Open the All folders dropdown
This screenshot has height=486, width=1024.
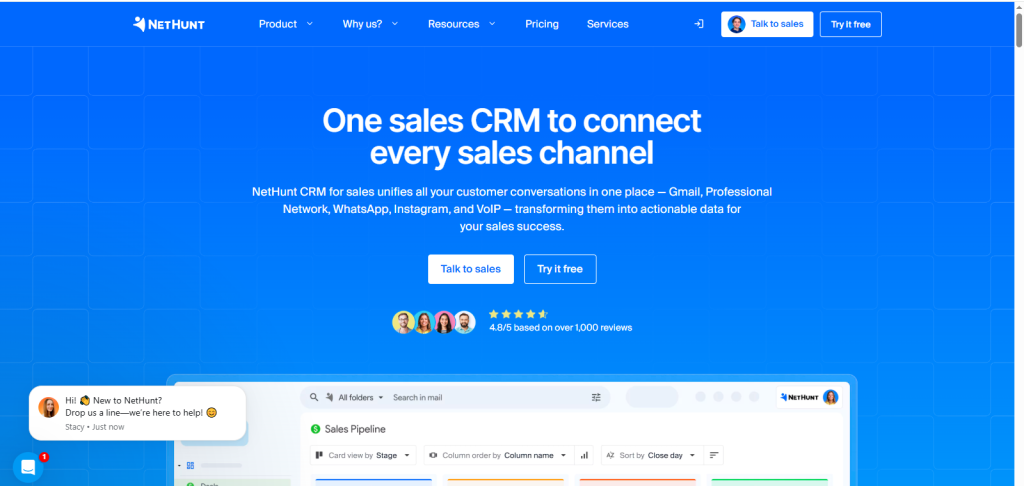[355, 397]
